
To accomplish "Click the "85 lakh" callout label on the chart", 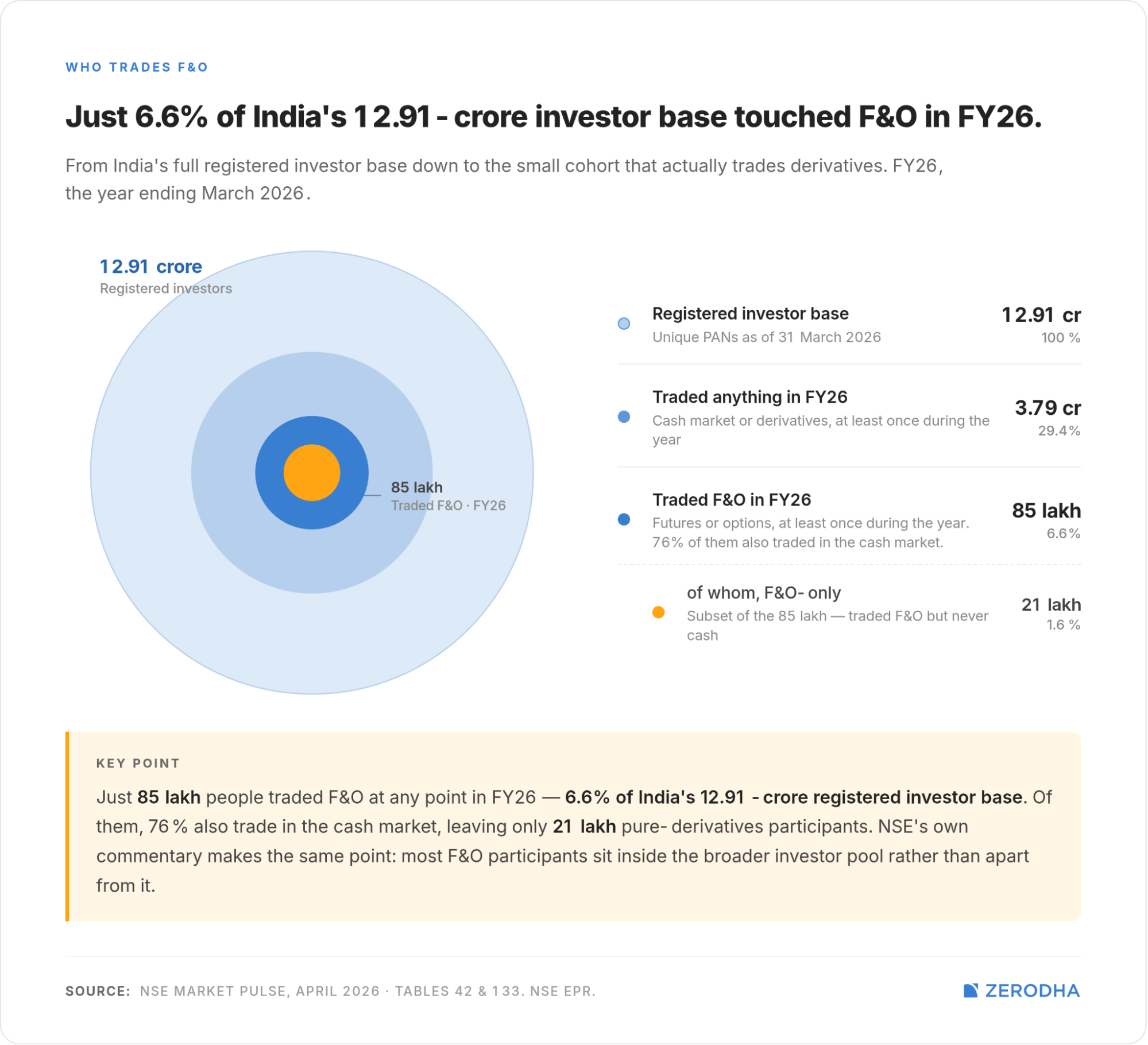I will click(x=417, y=488).
